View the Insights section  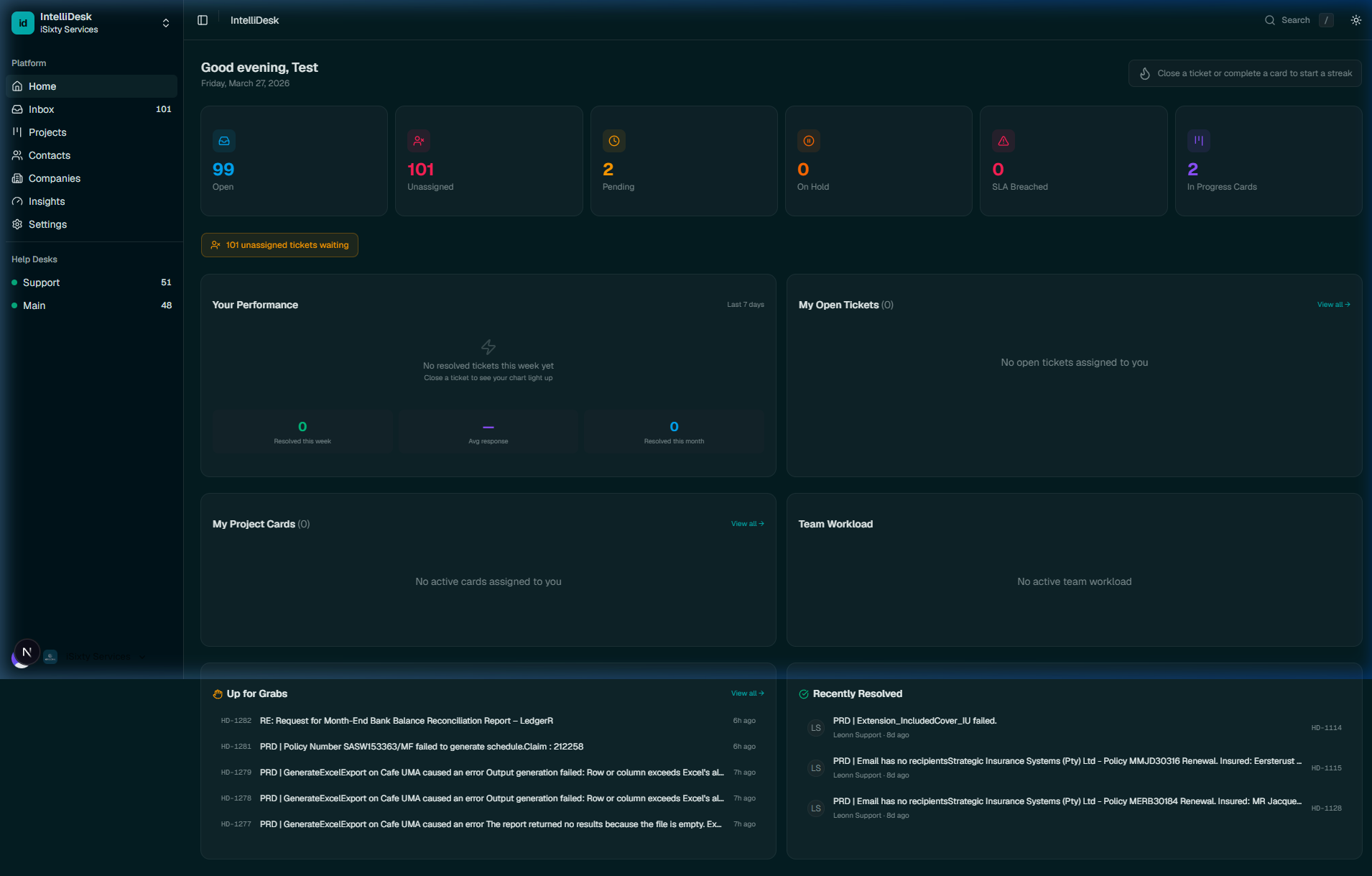46,201
